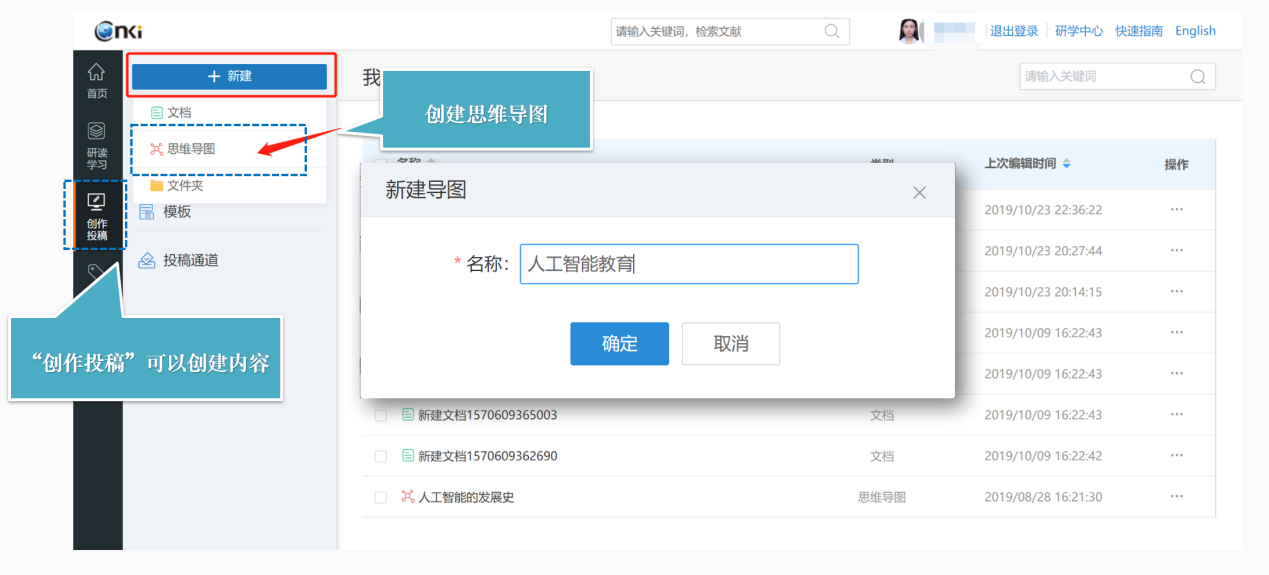
Task: Click the 取消 cancel button
Action: coord(731,344)
